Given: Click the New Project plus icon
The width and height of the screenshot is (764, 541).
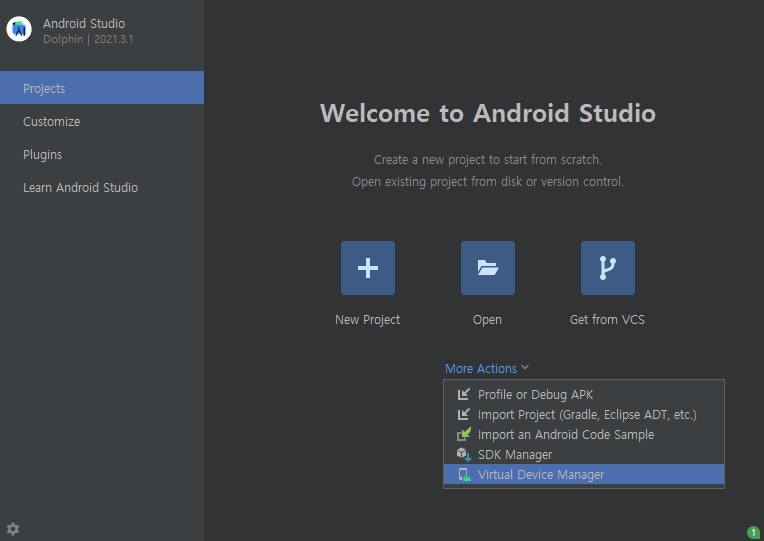Looking at the screenshot, I should tap(368, 268).
